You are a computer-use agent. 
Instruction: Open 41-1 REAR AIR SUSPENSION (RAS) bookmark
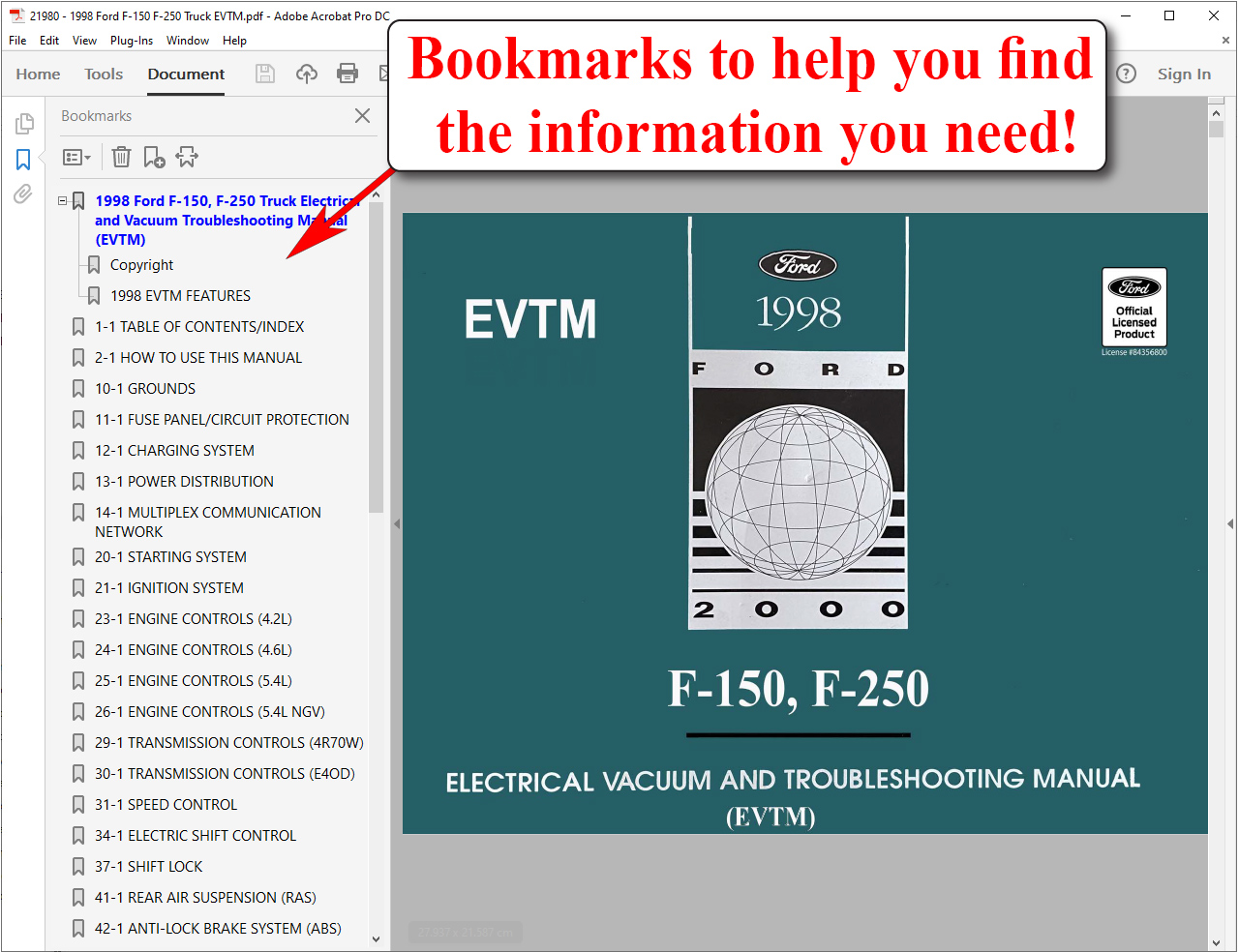pyautogui.click(x=205, y=898)
